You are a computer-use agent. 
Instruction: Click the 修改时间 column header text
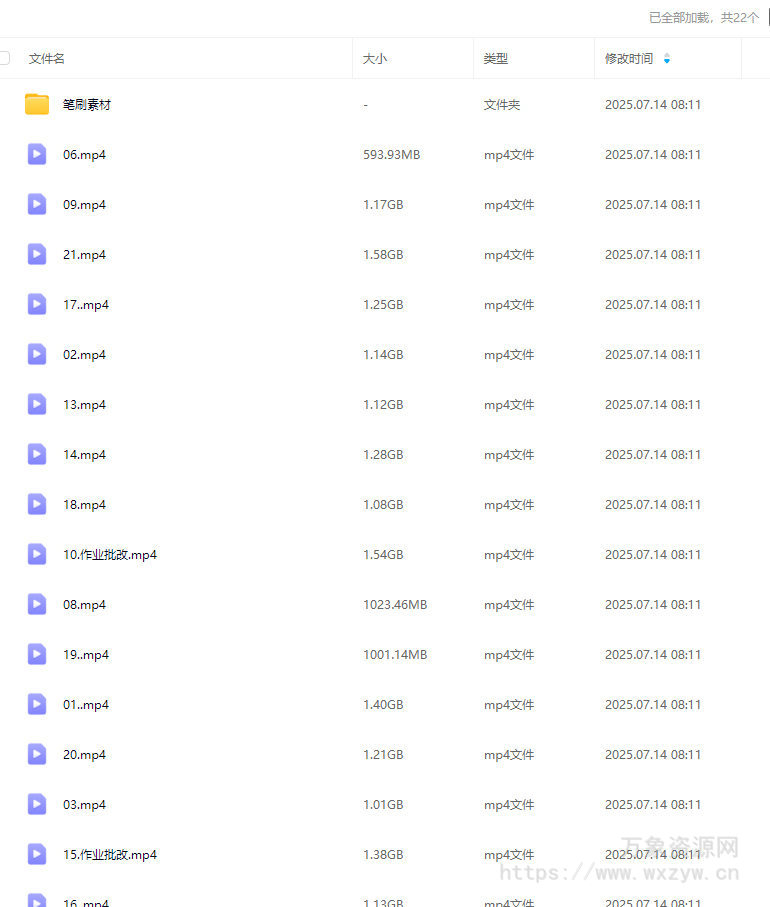(x=628, y=59)
